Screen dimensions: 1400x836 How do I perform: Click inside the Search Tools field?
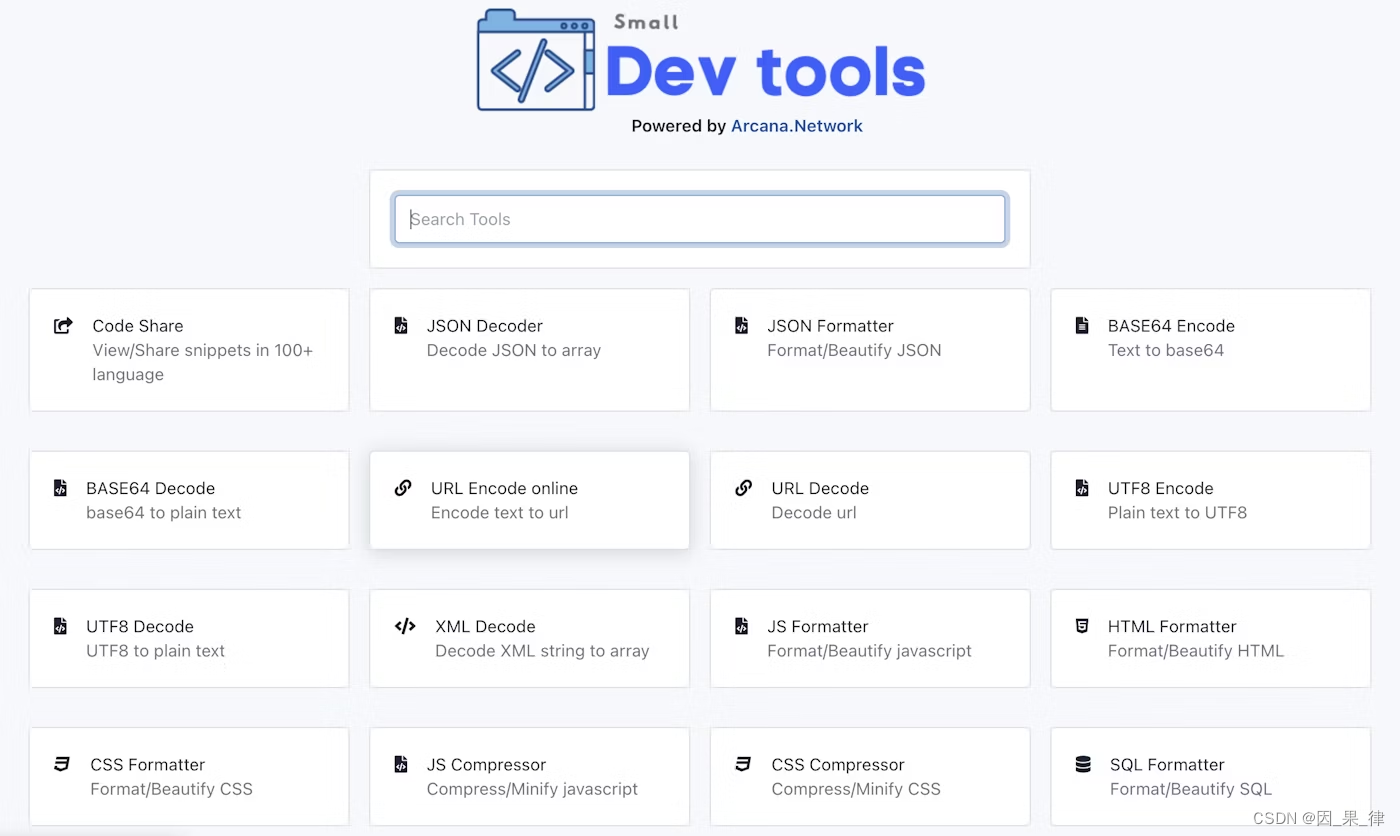(699, 219)
